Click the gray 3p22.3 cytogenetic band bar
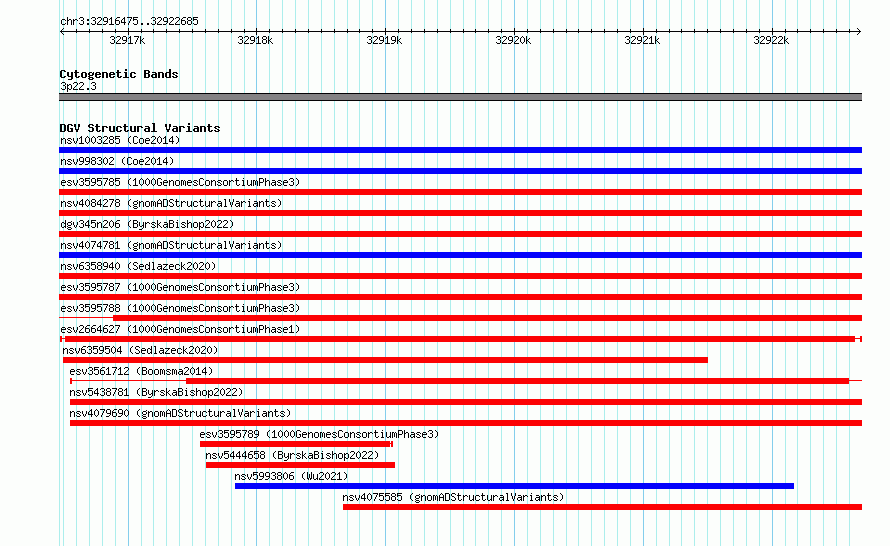Image resolution: width=890 pixels, height=546 pixels. [x=460, y=97]
